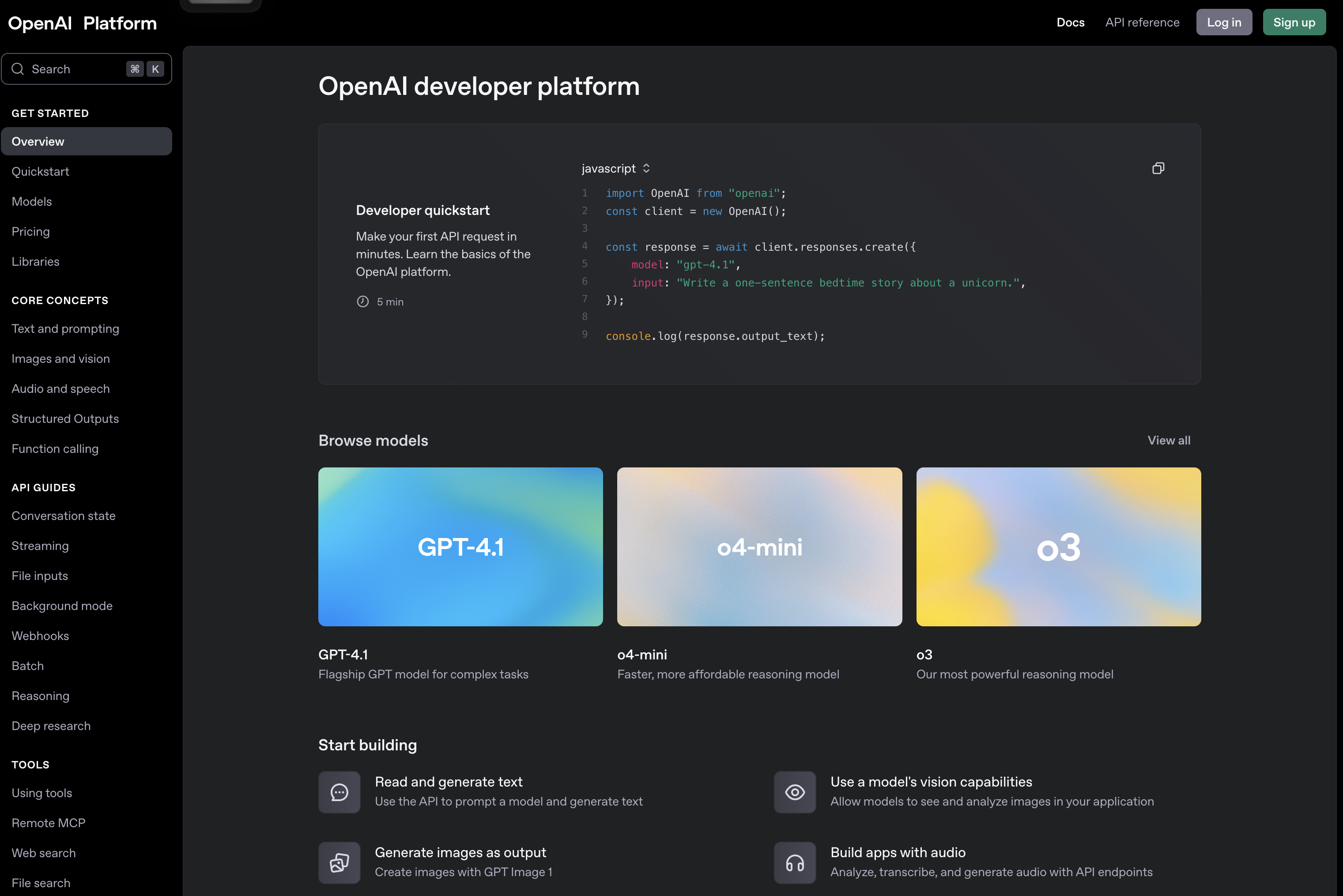Open the o4-mini model card
1343x896 pixels.
click(x=759, y=547)
